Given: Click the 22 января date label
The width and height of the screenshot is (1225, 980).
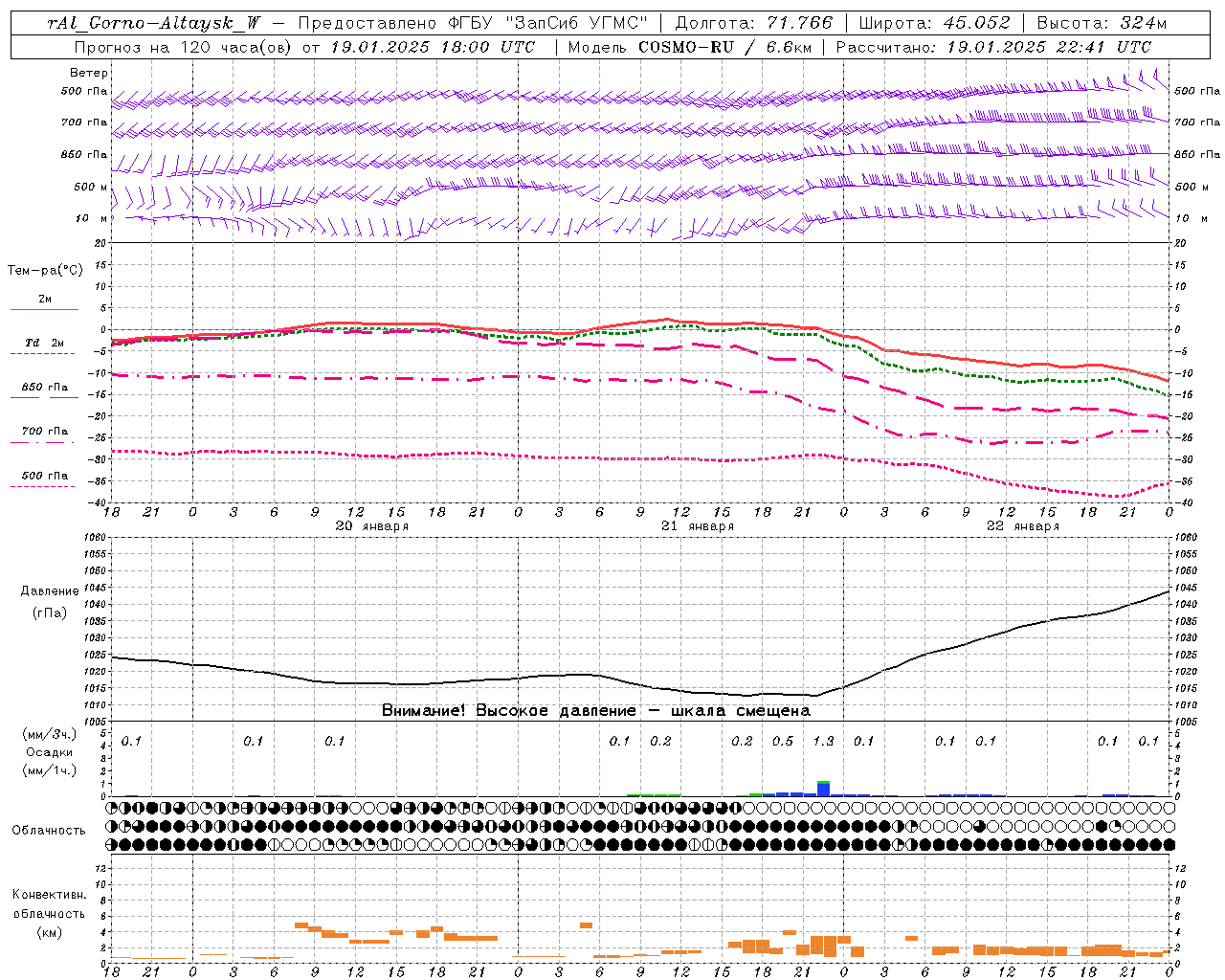Looking at the screenshot, I should [1023, 526].
